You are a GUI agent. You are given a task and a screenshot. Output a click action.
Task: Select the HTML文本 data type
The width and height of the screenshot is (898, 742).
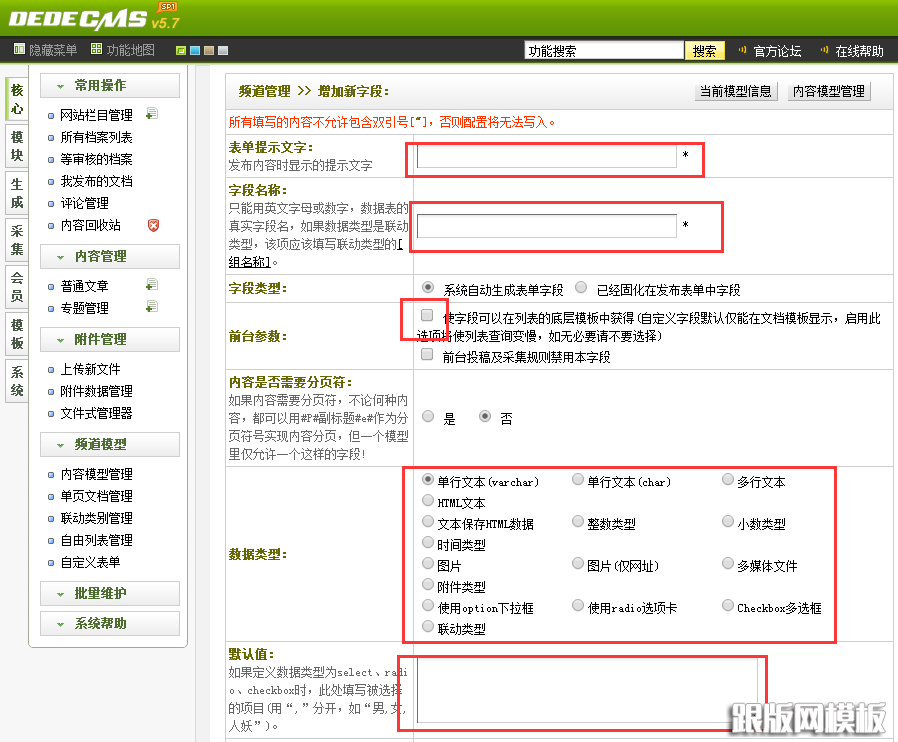(x=428, y=499)
